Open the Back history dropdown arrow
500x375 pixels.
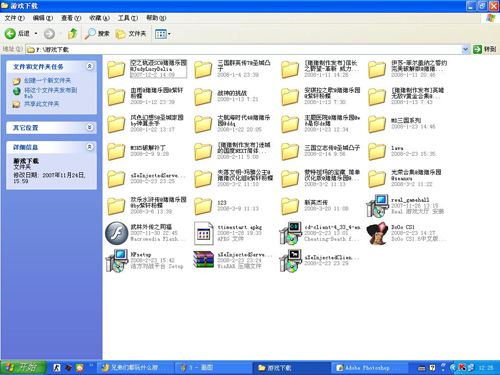coord(36,33)
